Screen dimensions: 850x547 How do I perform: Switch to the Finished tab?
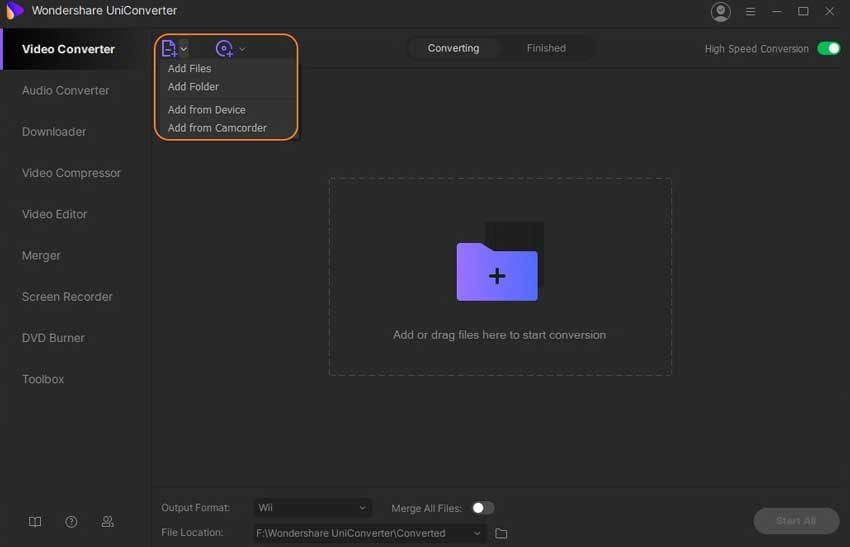coord(546,48)
